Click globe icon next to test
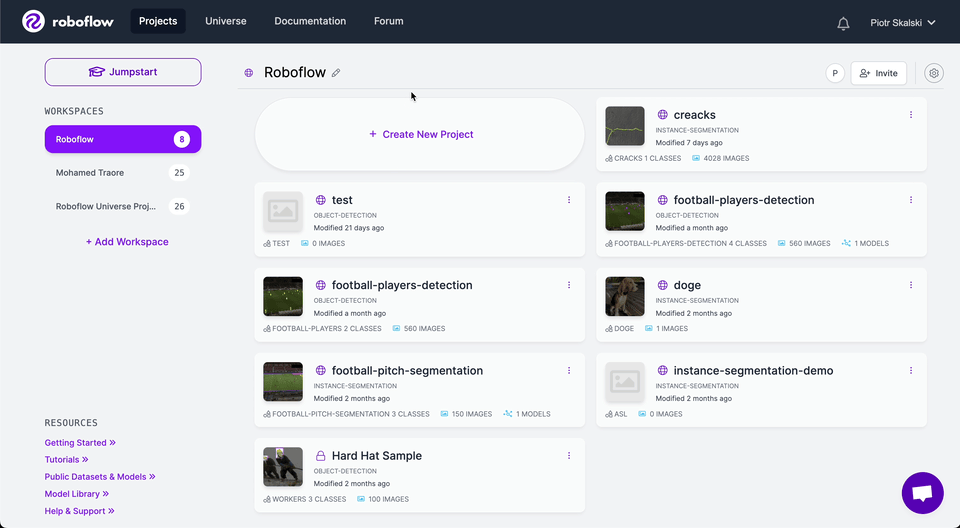Viewport: 960px width, 528px height. click(x=320, y=200)
